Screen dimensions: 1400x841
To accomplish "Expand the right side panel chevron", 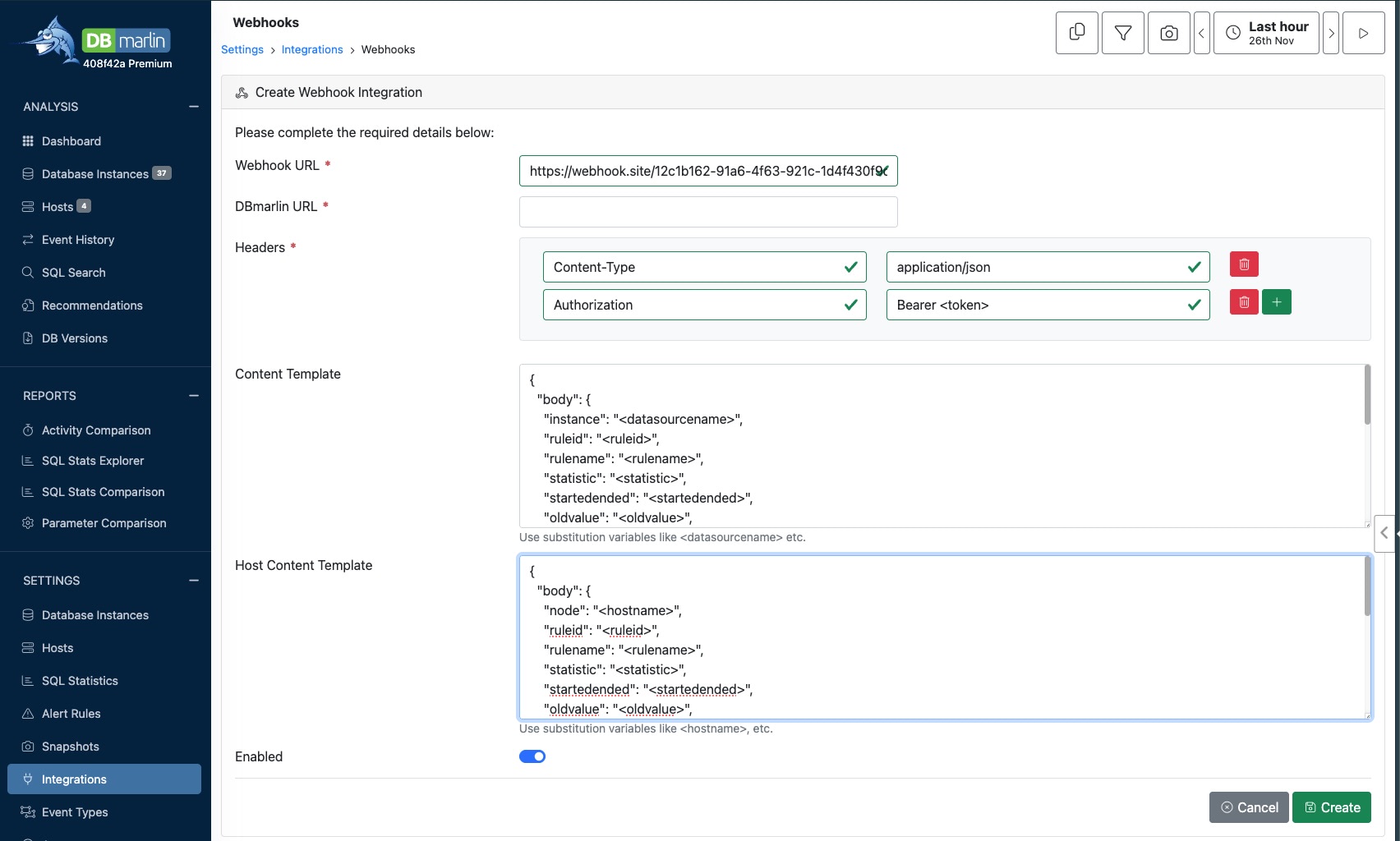I will (x=1387, y=533).
